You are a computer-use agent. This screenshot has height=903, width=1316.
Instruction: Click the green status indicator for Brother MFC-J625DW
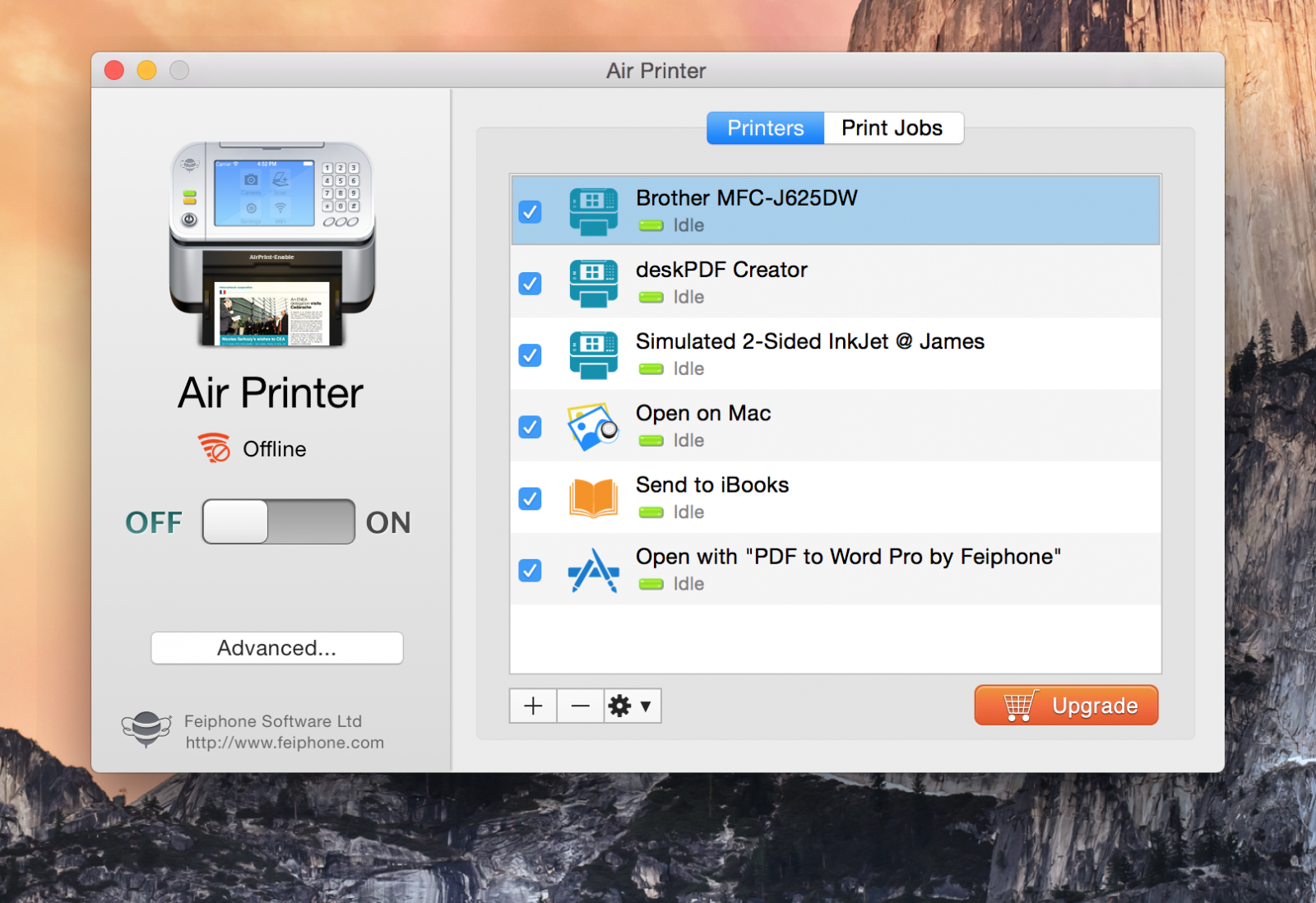click(x=651, y=225)
